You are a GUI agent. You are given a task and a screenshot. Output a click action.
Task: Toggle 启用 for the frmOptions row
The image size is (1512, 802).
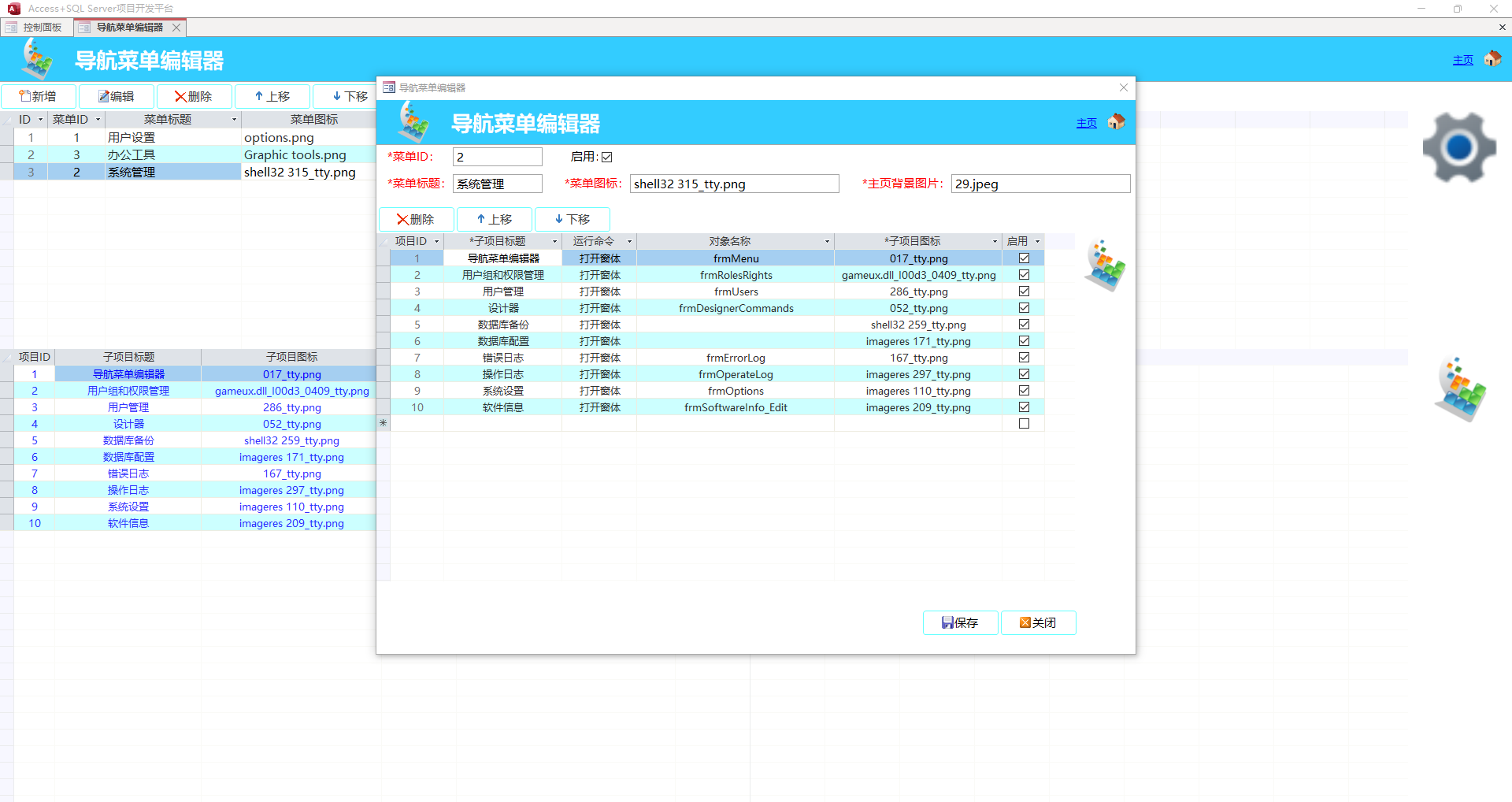[1024, 391]
